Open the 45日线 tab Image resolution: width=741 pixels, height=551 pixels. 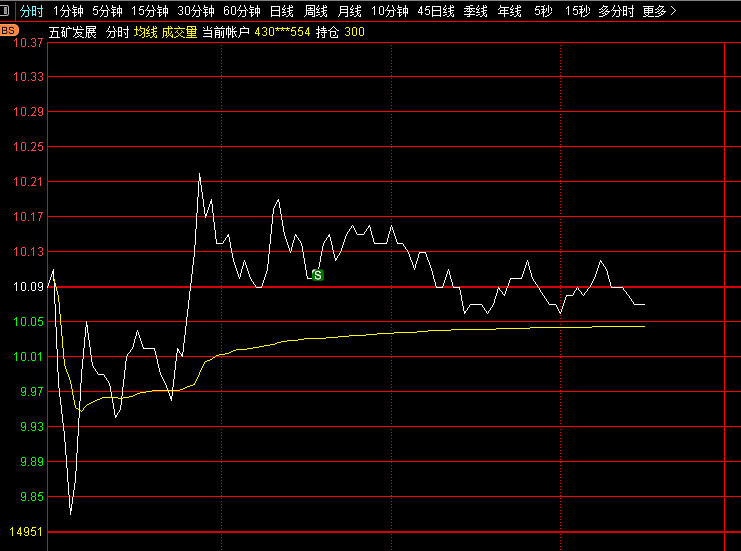pos(436,11)
